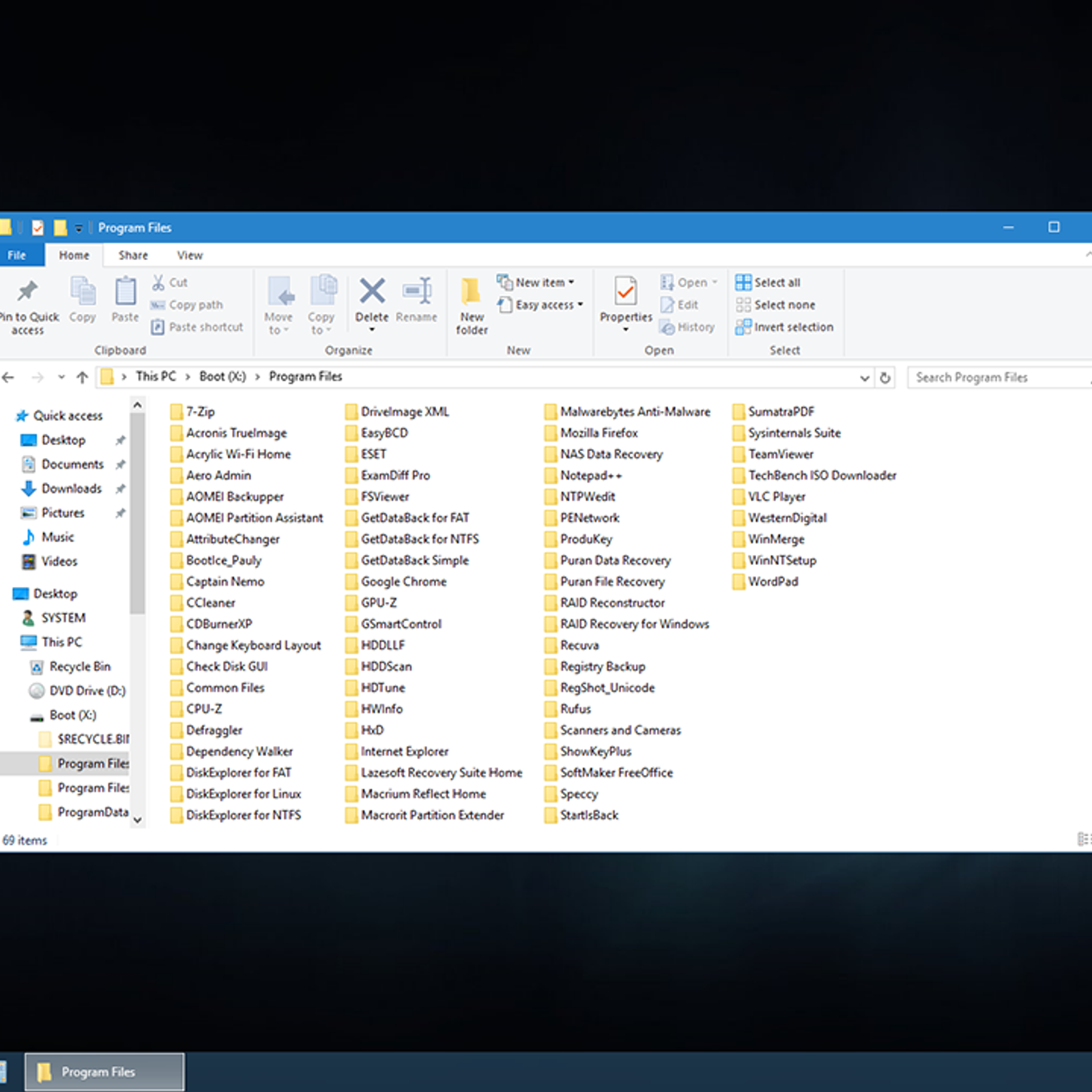Select the Google Chrome folder icon
Viewport: 1092px width, 1092px height.
(351, 581)
